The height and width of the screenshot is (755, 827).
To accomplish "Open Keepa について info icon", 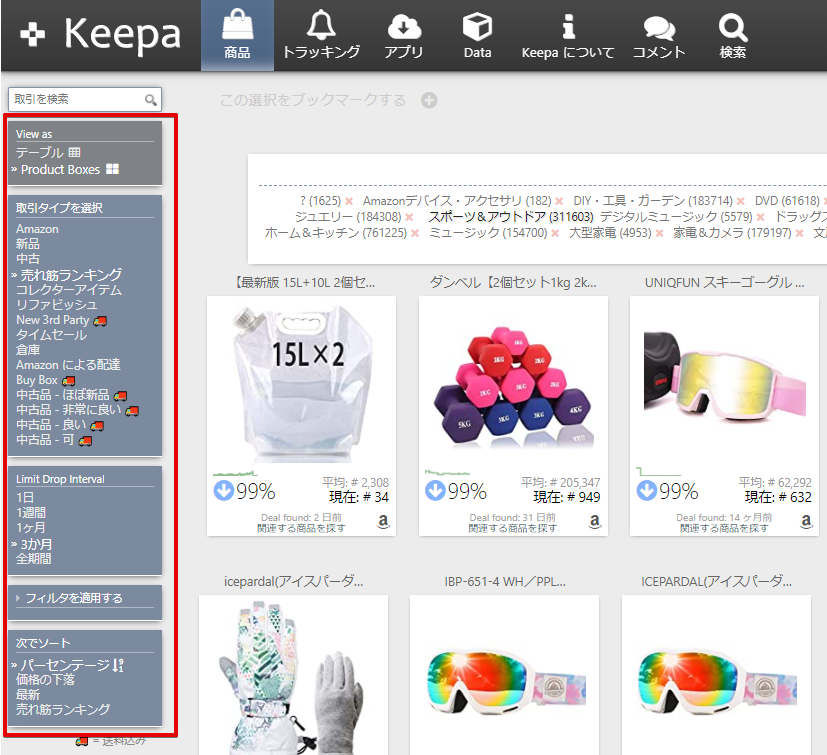I will [x=568, y=35].
